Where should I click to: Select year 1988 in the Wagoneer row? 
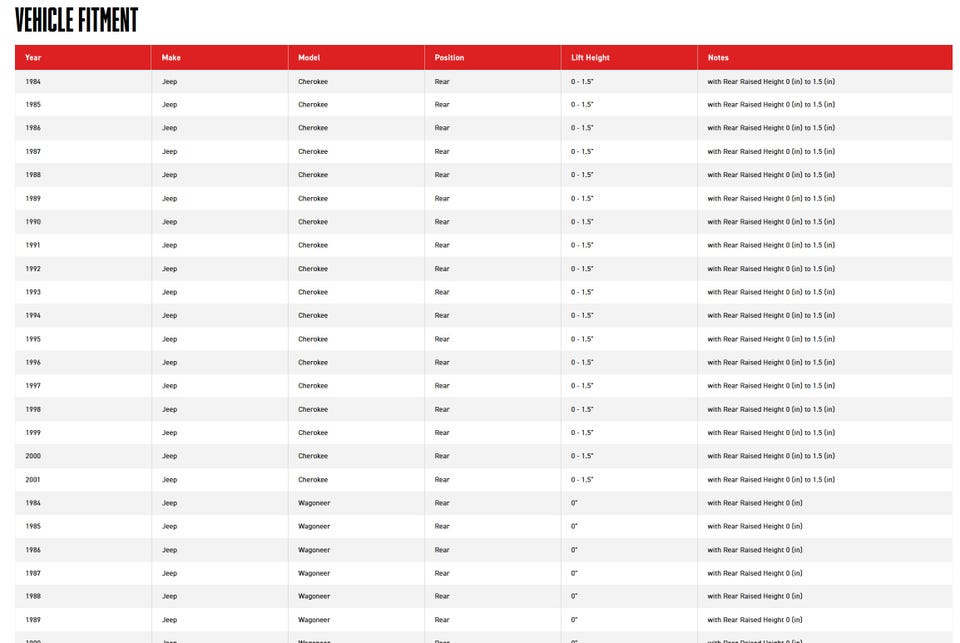pyautogui.click(x=33, y=596)
